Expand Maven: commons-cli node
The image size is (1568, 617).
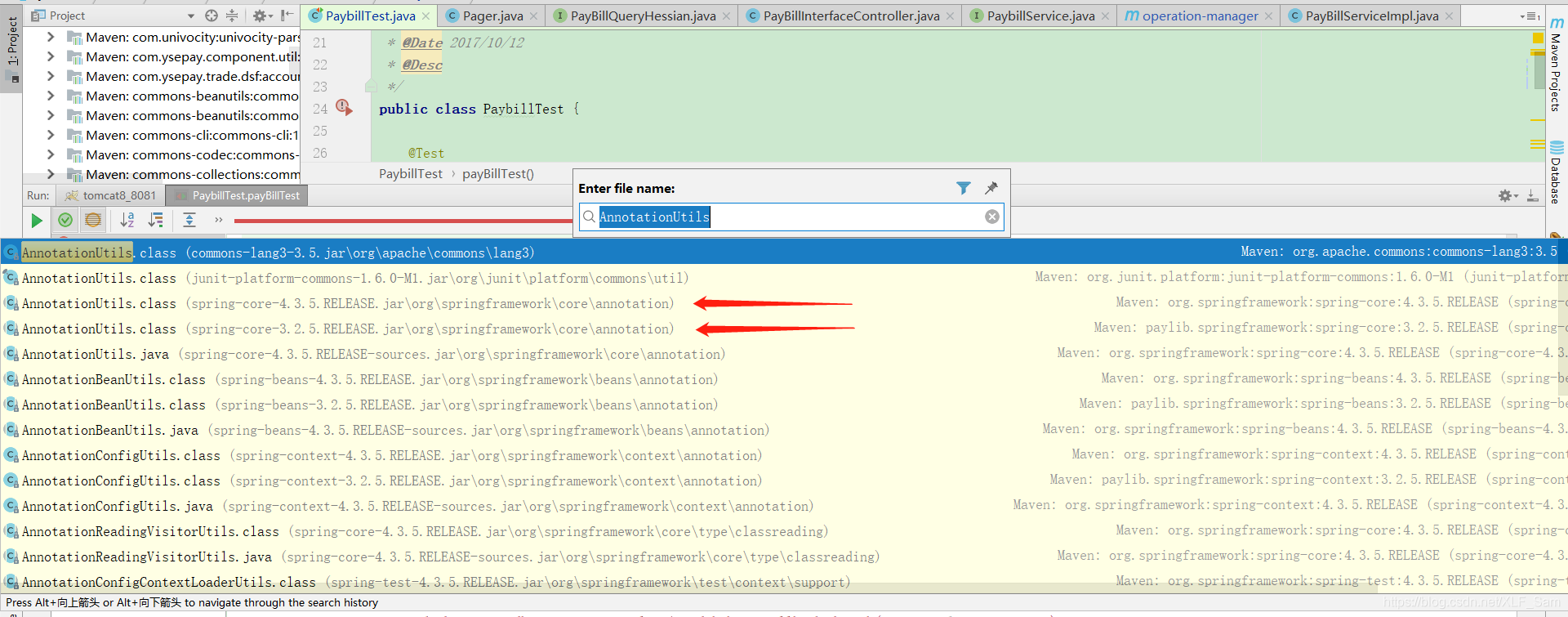(51, 135)
